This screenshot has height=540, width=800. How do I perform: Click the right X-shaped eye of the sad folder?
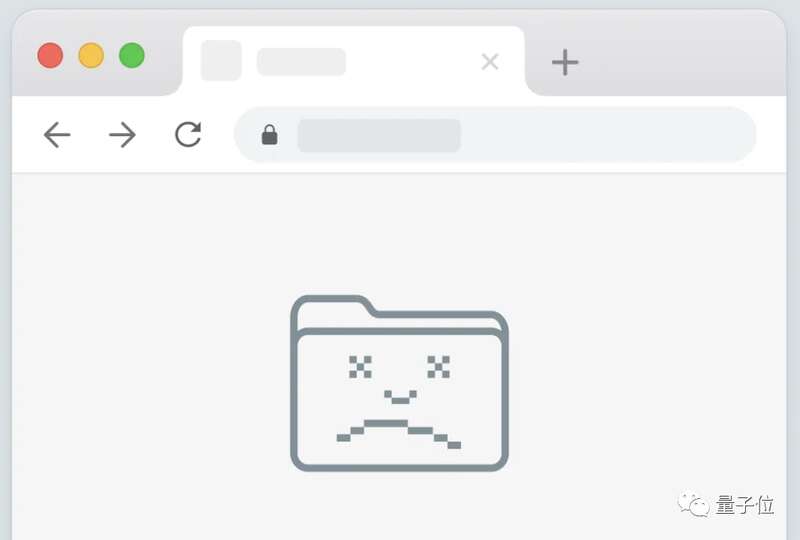click(439, 367)
